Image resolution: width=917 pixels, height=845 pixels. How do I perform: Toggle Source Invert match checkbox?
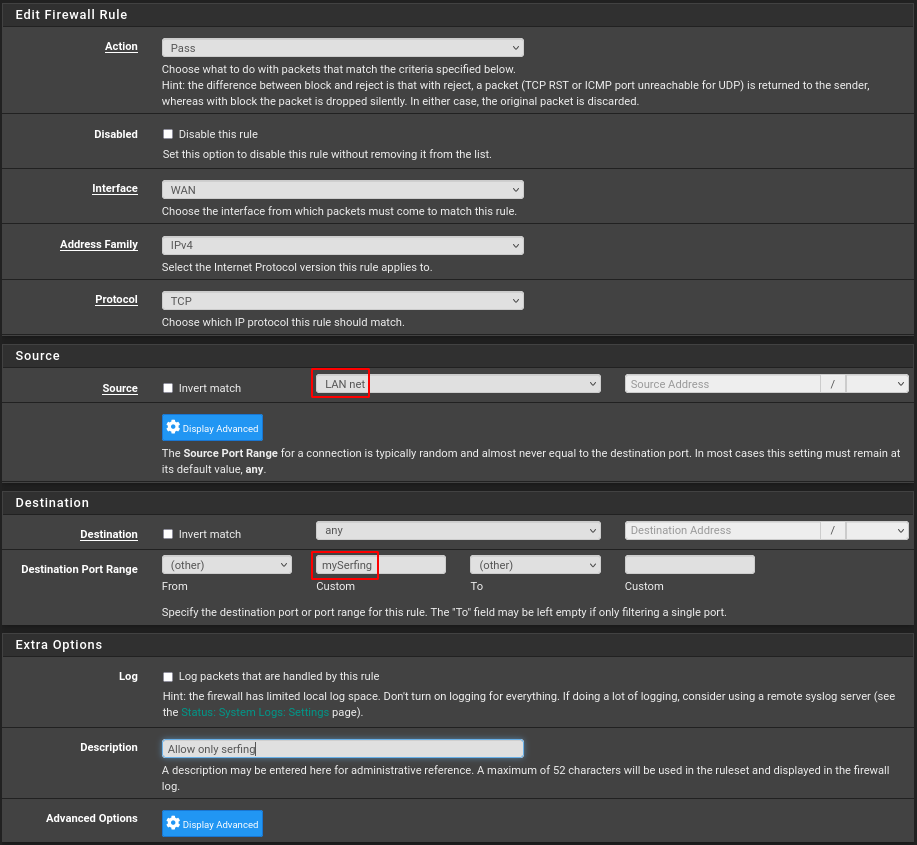pyautogui.click(x=168, y=388)
